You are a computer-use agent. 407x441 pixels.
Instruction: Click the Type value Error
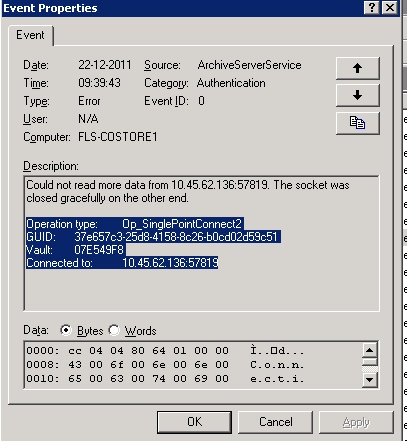(89, 101)
